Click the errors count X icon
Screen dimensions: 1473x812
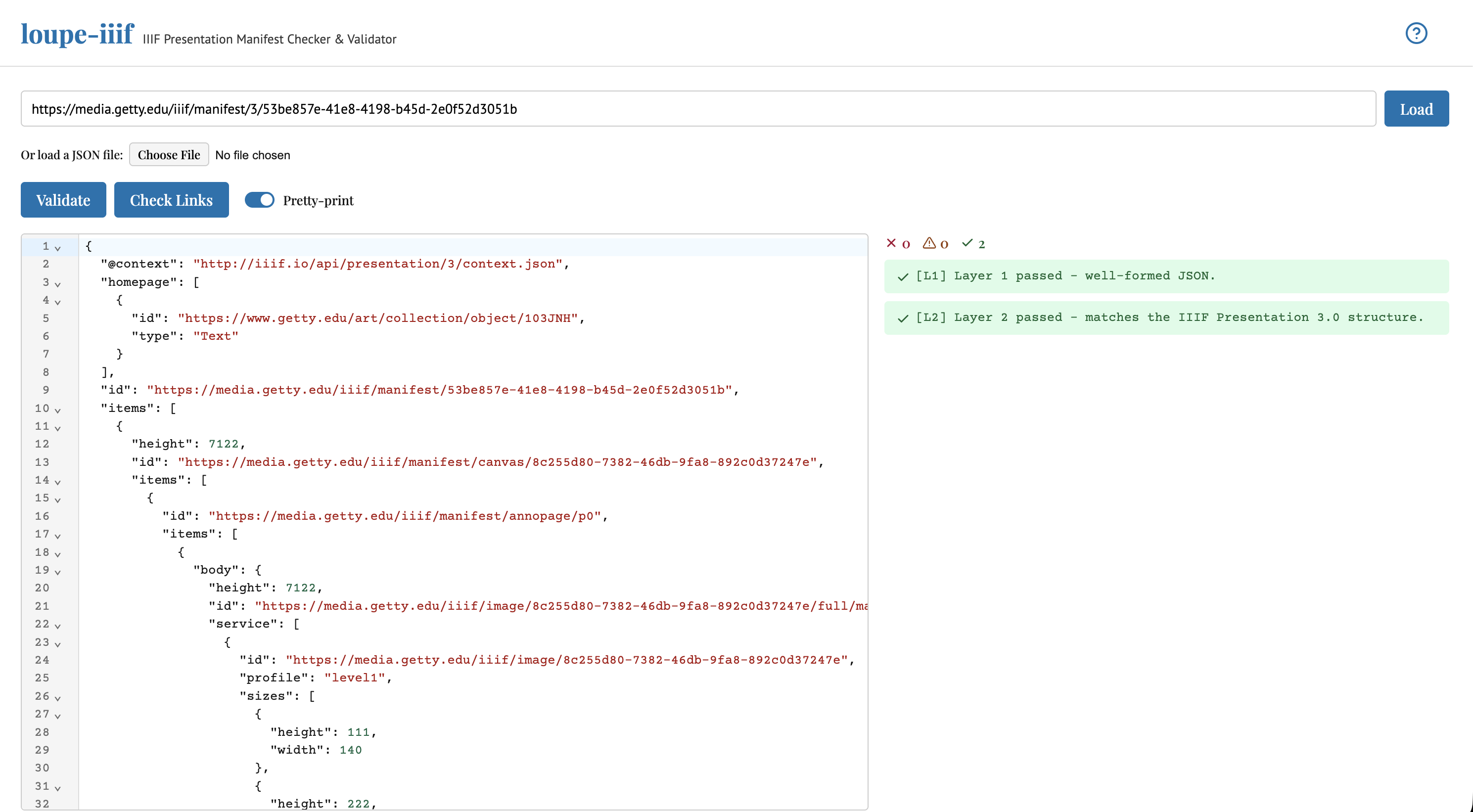[891, 243]
